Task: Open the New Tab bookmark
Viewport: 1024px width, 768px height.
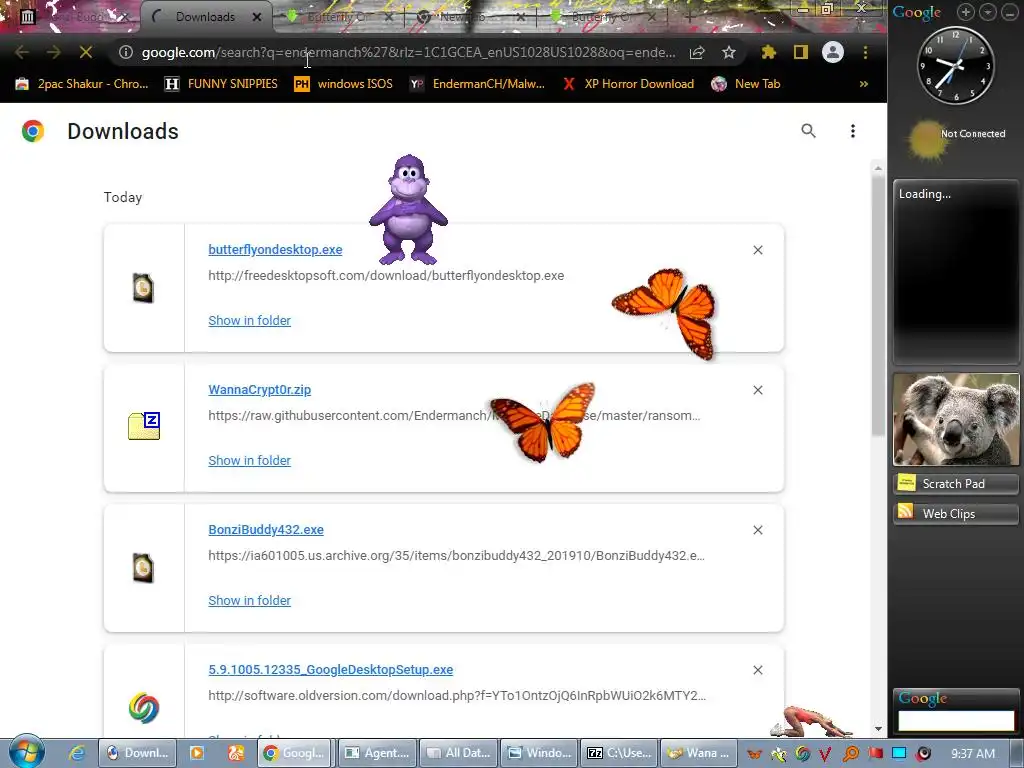Action: click(x=746, y=84)
